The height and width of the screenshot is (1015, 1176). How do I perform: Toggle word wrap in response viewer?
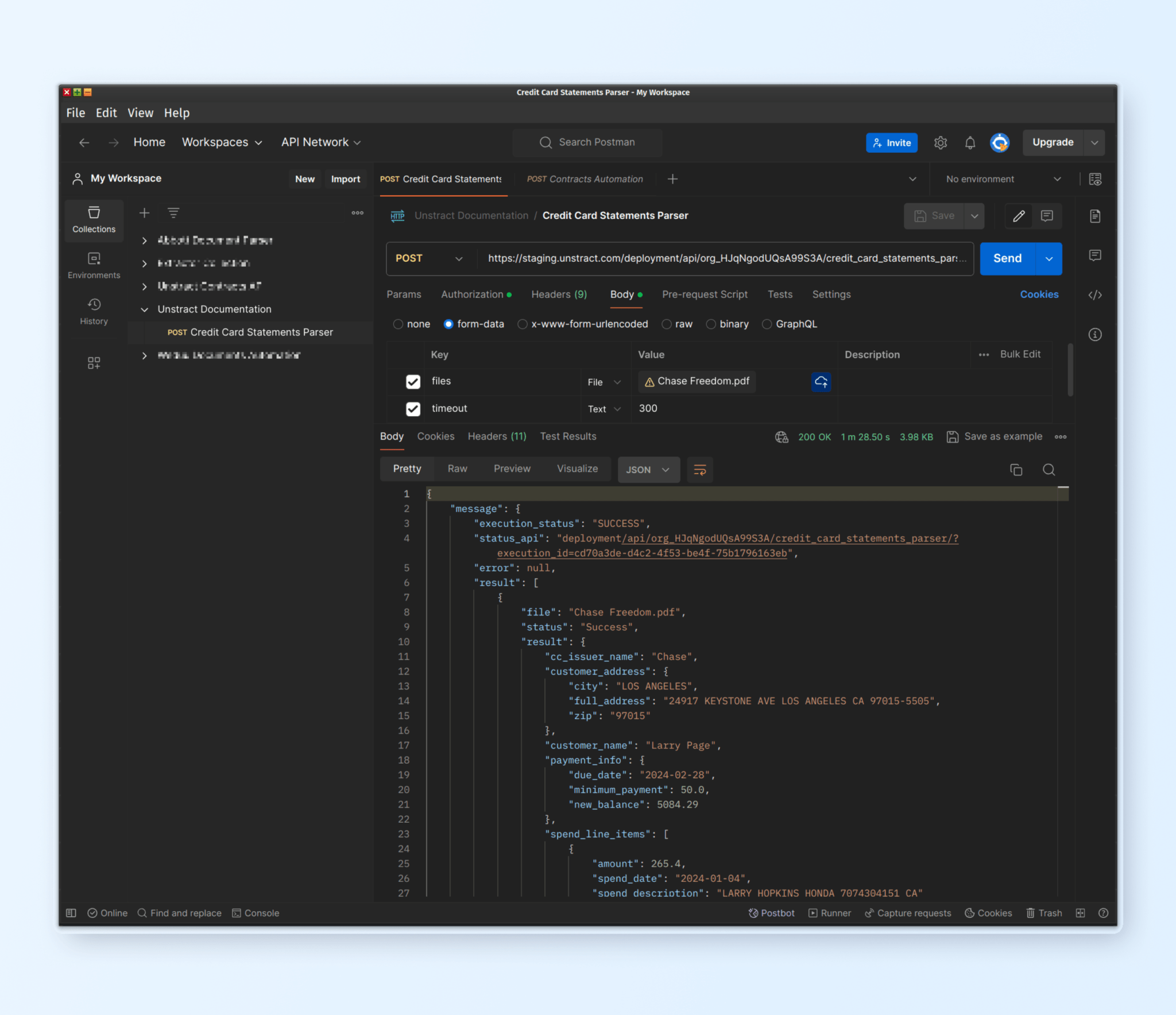pos(699,470)
